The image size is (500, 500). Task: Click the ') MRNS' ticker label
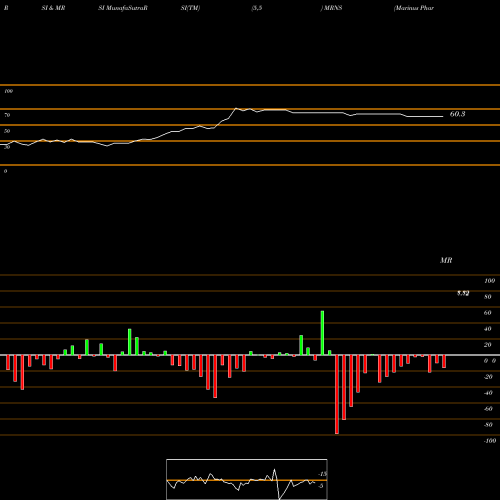pos(331,8)
